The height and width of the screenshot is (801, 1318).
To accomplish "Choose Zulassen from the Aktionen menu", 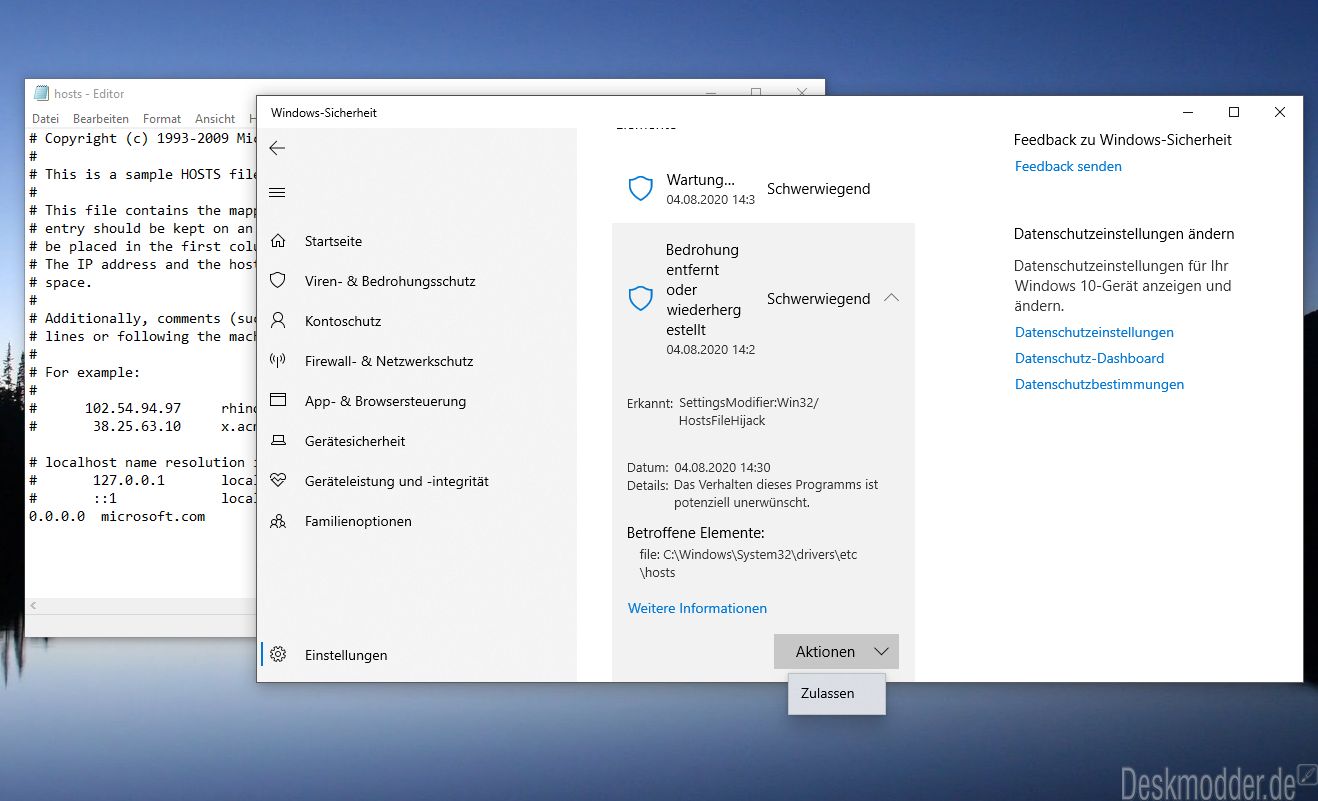I will pos(836,693).
